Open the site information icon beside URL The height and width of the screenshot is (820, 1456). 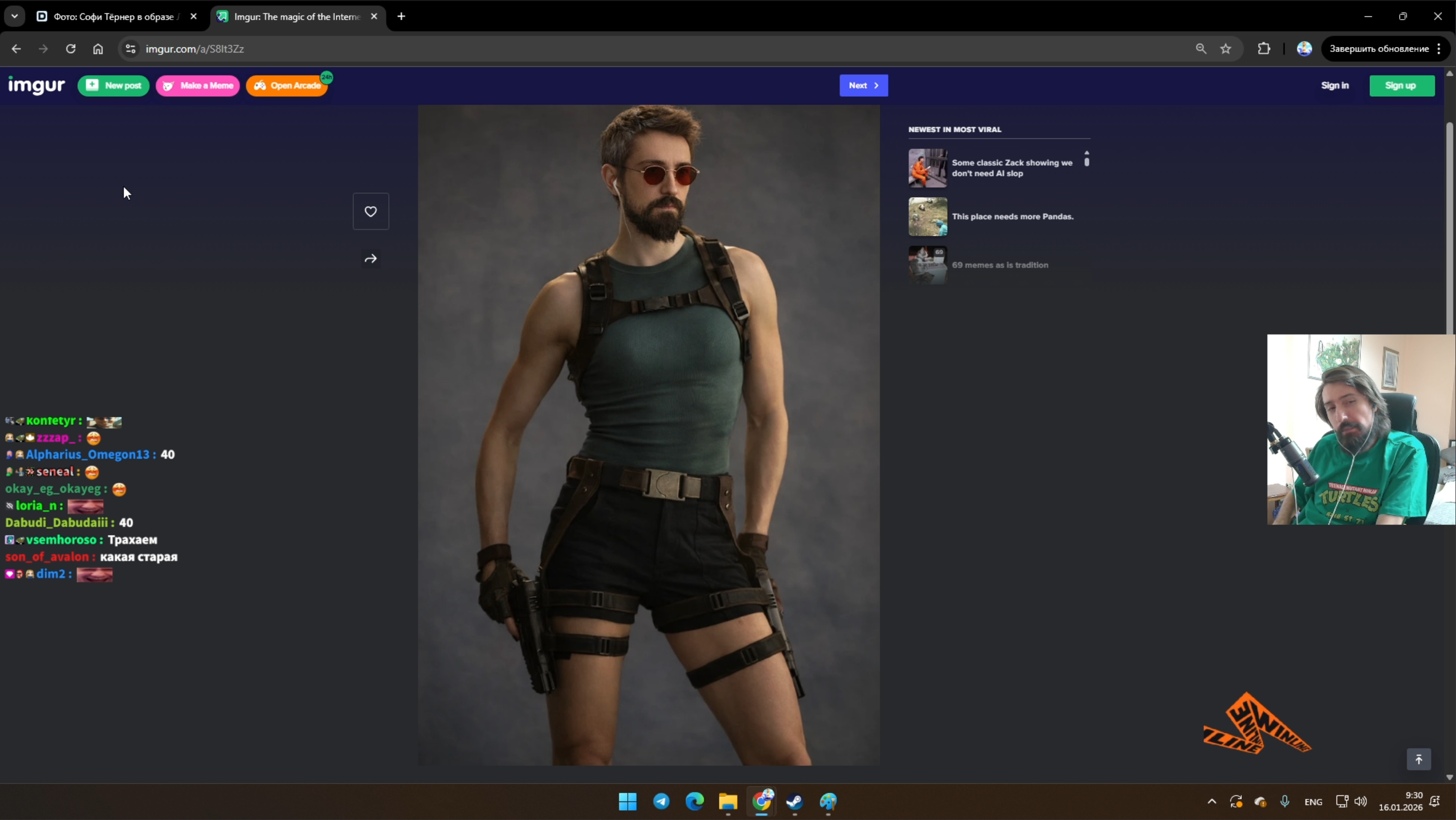131,48
